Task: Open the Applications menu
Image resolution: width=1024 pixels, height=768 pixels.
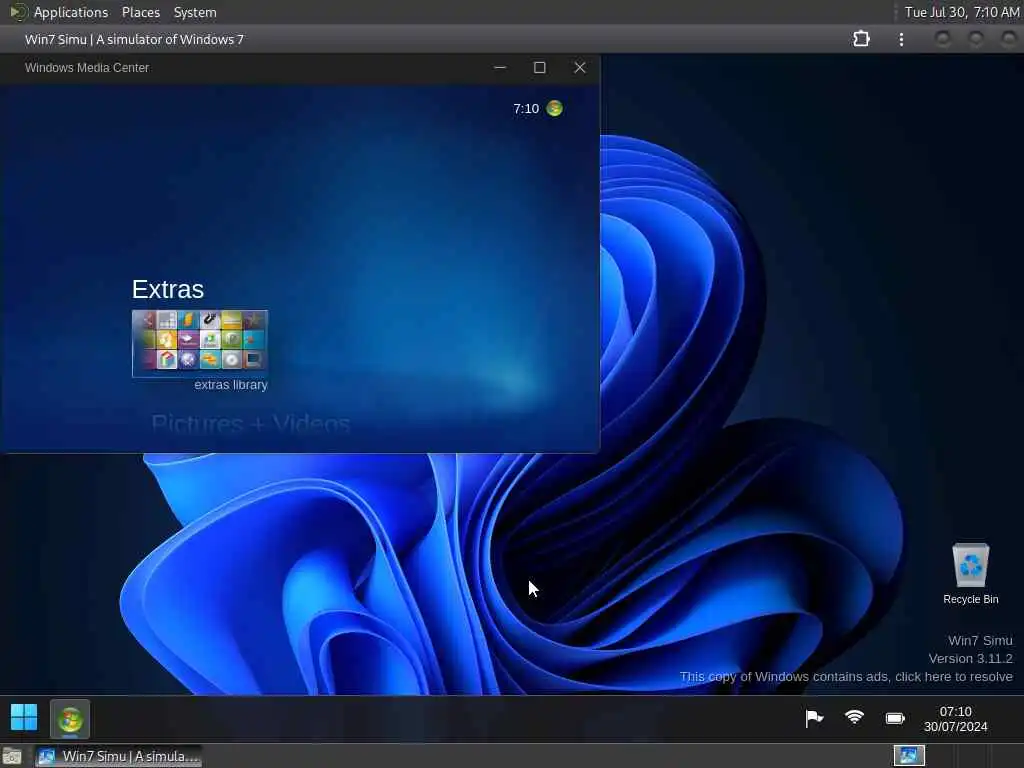Action: [71, 12]
